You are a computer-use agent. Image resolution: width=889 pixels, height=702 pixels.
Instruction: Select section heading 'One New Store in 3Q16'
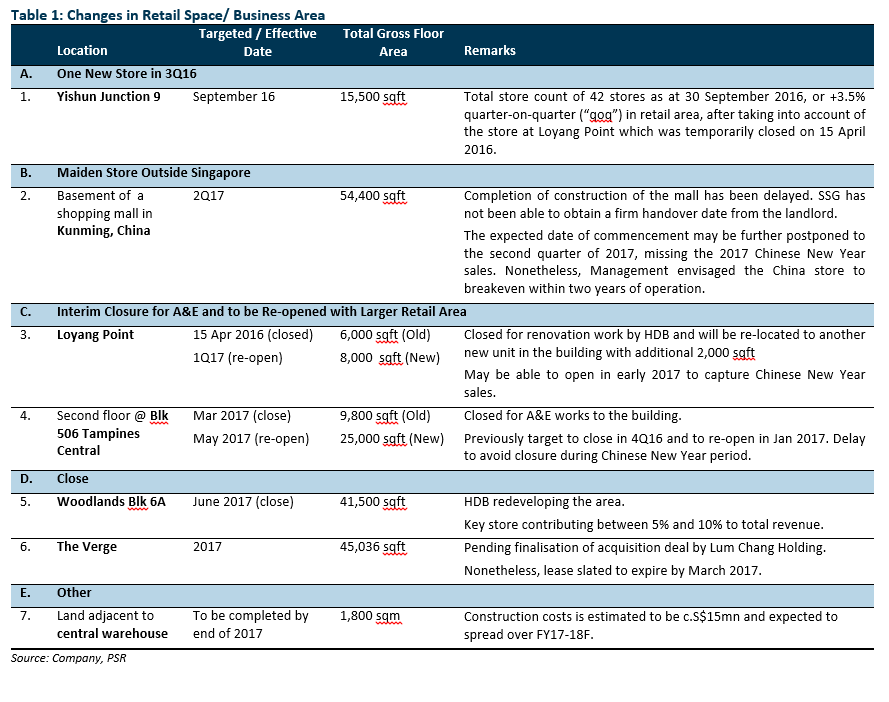[126, 74]
